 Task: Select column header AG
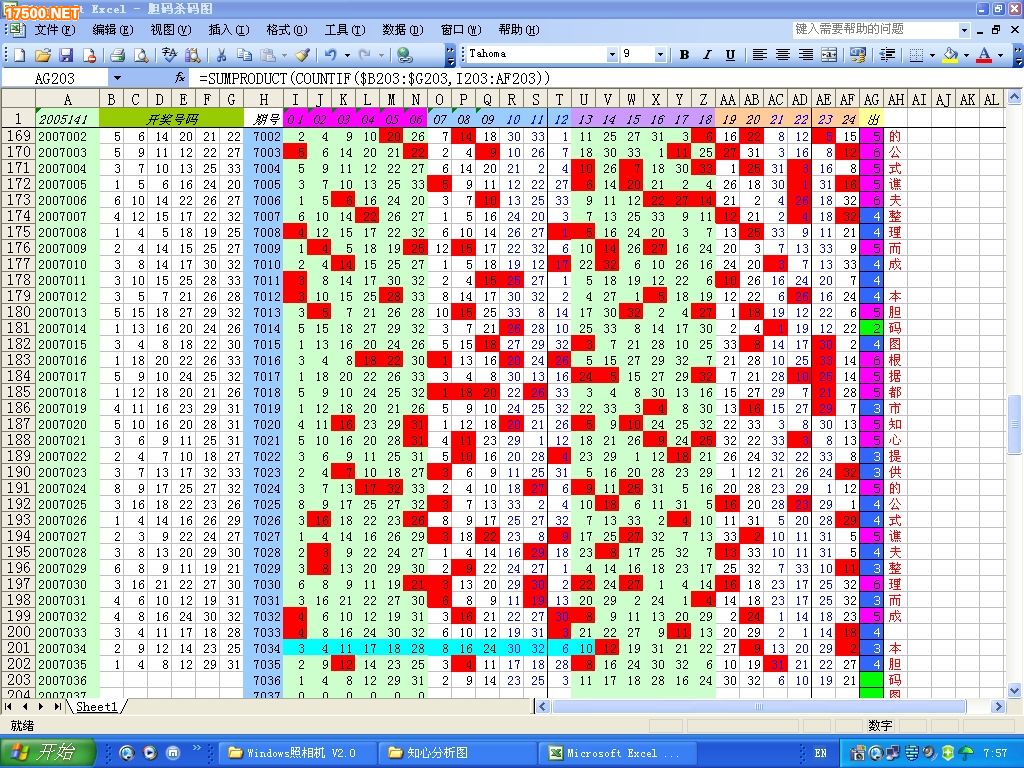871,99
